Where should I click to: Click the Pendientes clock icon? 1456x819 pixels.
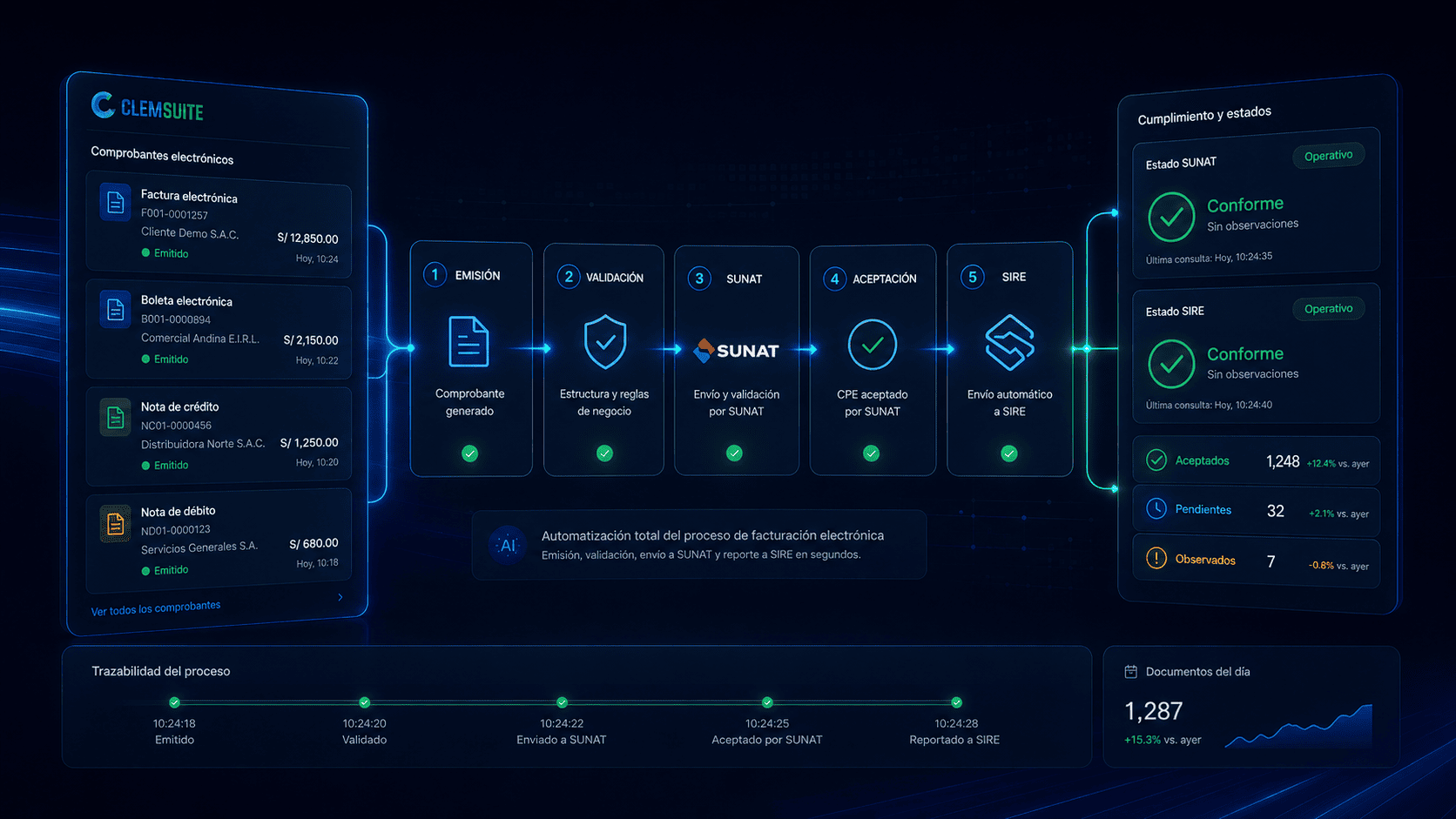(1156, 509)
